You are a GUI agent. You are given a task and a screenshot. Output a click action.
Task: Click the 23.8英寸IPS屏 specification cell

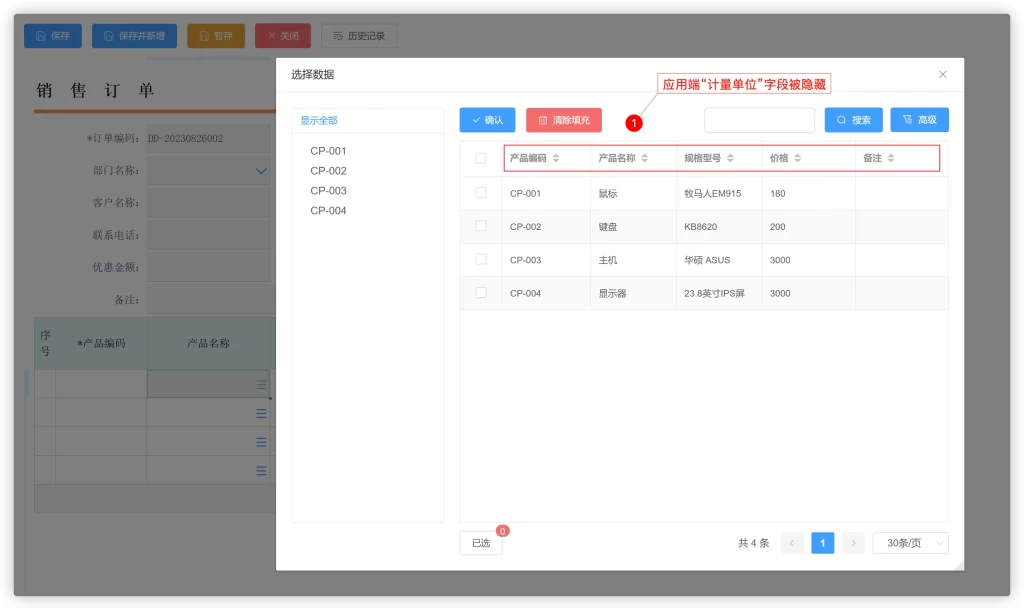pos(718,293)
